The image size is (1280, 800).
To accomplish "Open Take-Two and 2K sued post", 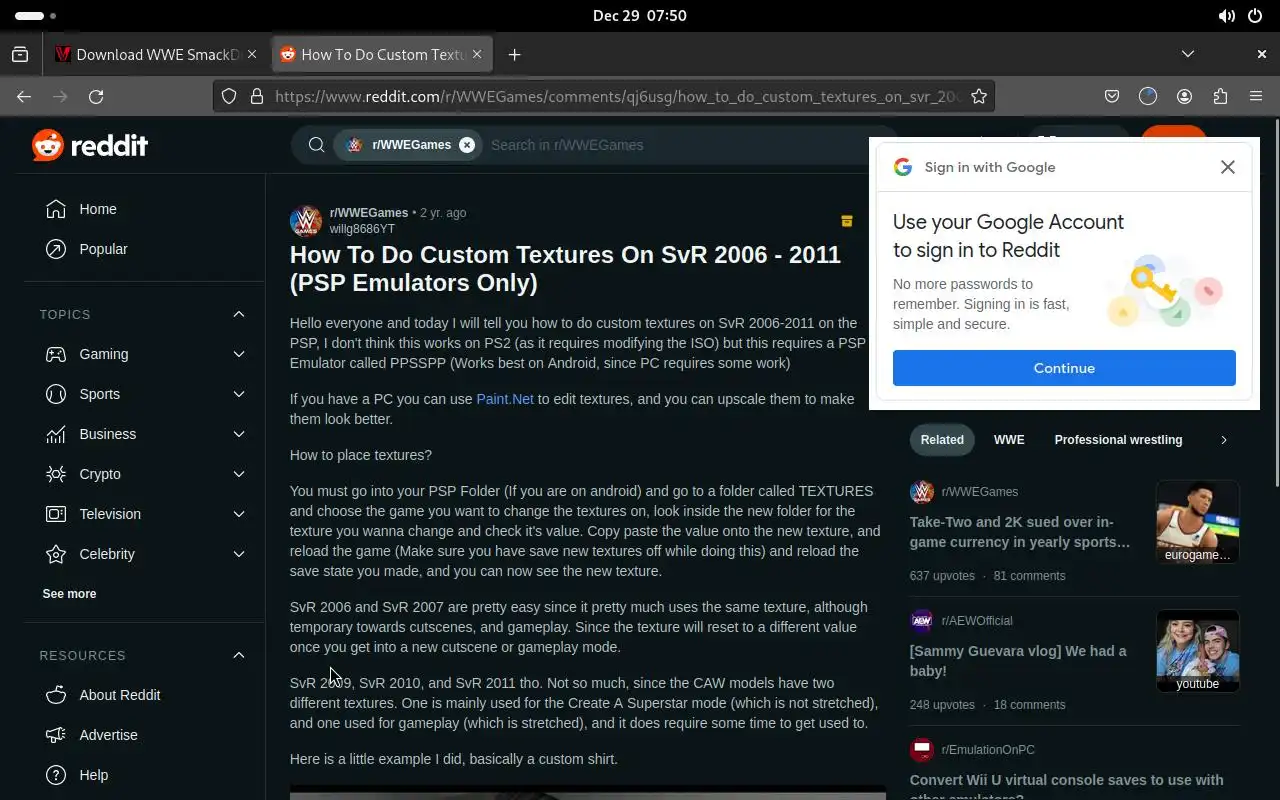I will coord(1020,532).
